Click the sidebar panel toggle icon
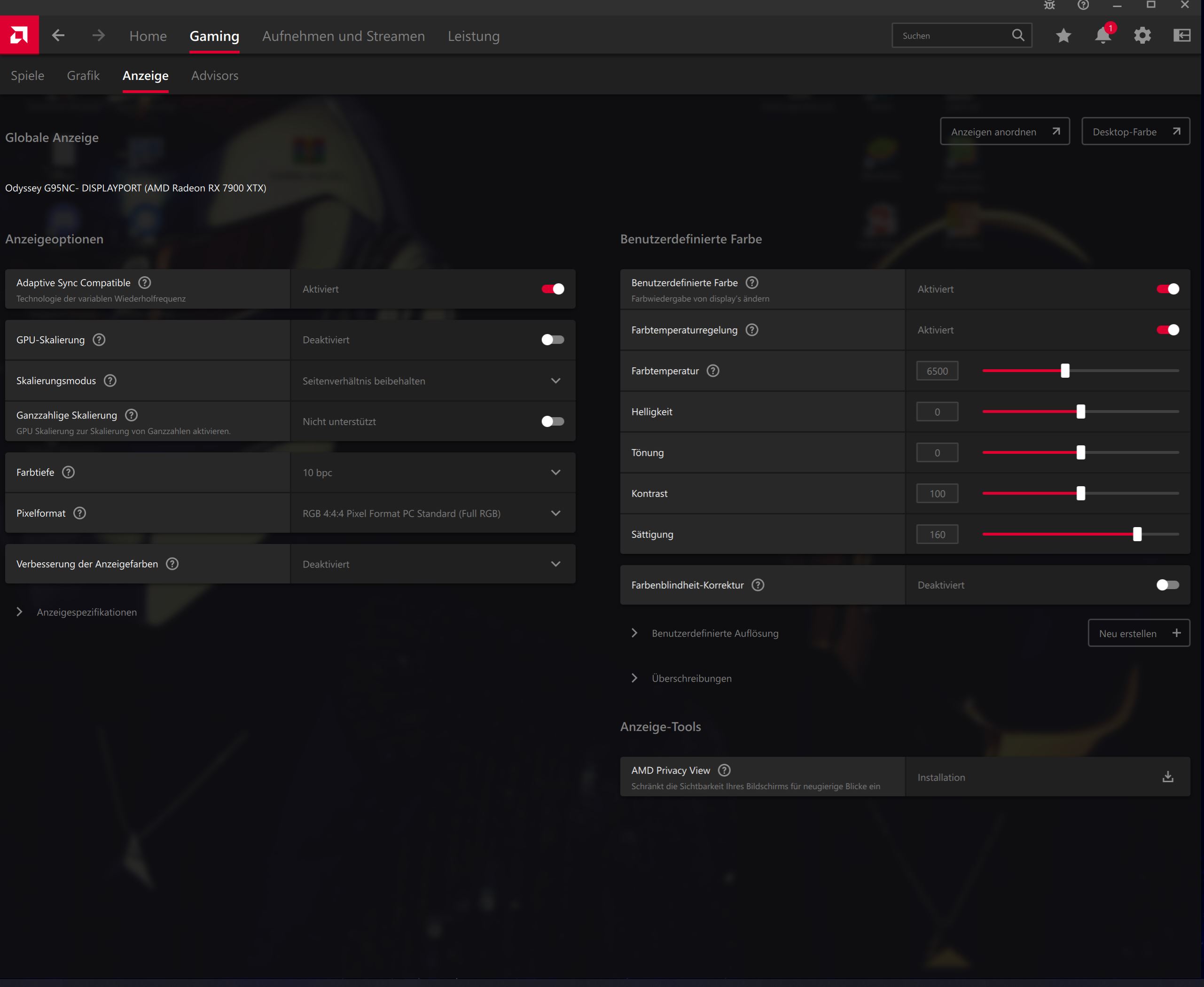The image size is (1204, 987). pyautogui.click(x=1182, y=36)
